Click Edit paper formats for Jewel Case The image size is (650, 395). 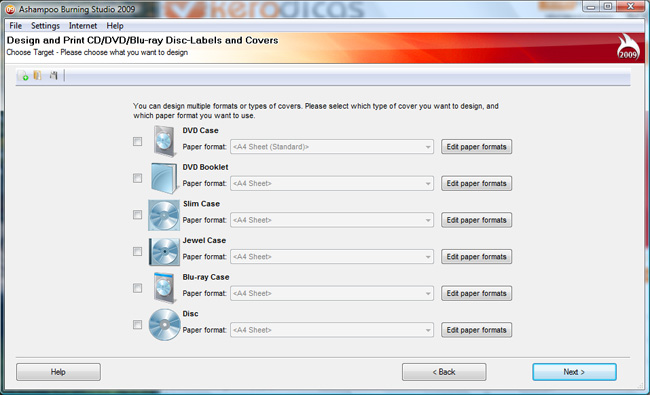click(x=476, y=257)
